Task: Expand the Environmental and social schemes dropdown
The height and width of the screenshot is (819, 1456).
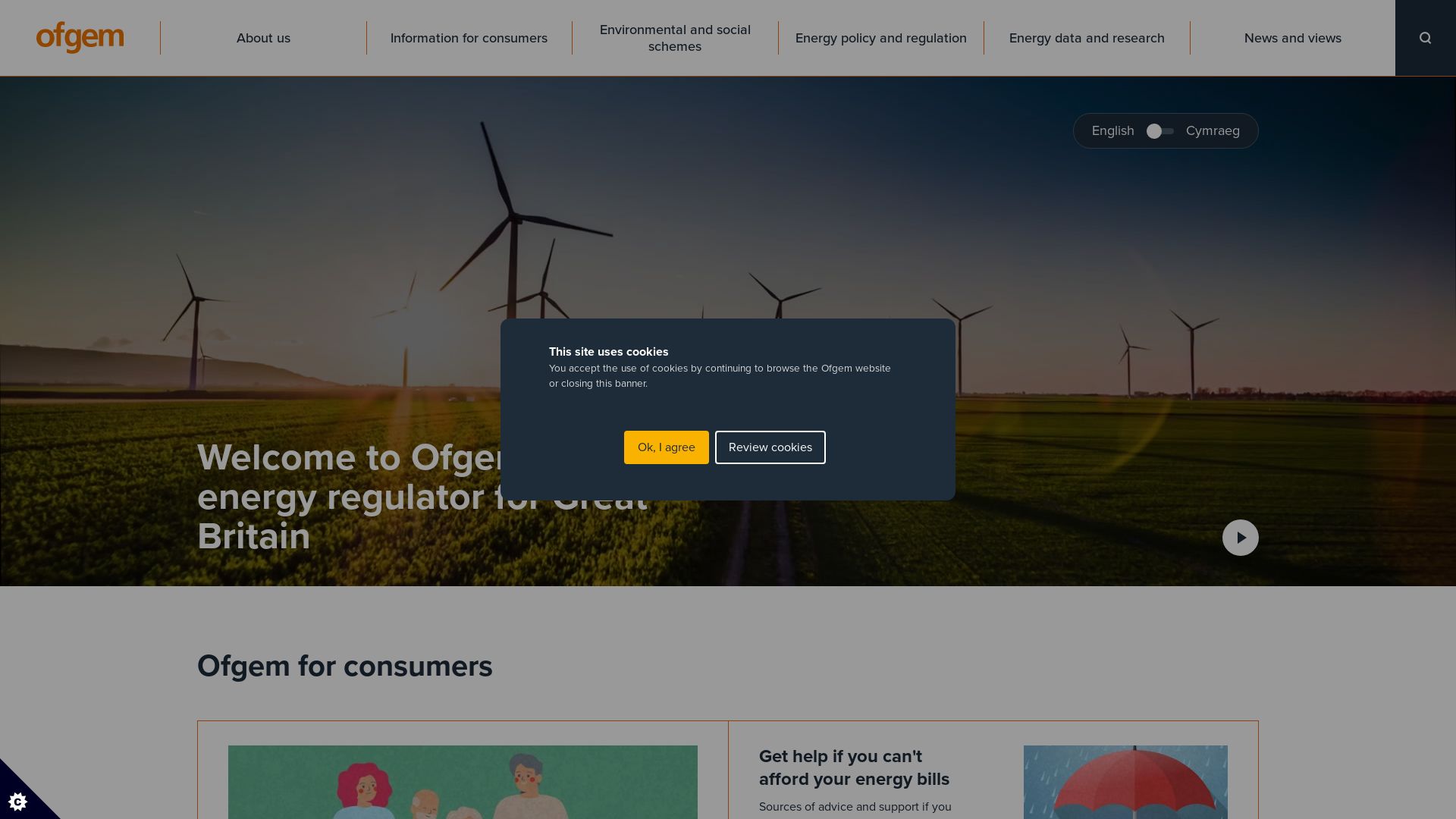Action: pyautogui.click(x=674, y=38)
